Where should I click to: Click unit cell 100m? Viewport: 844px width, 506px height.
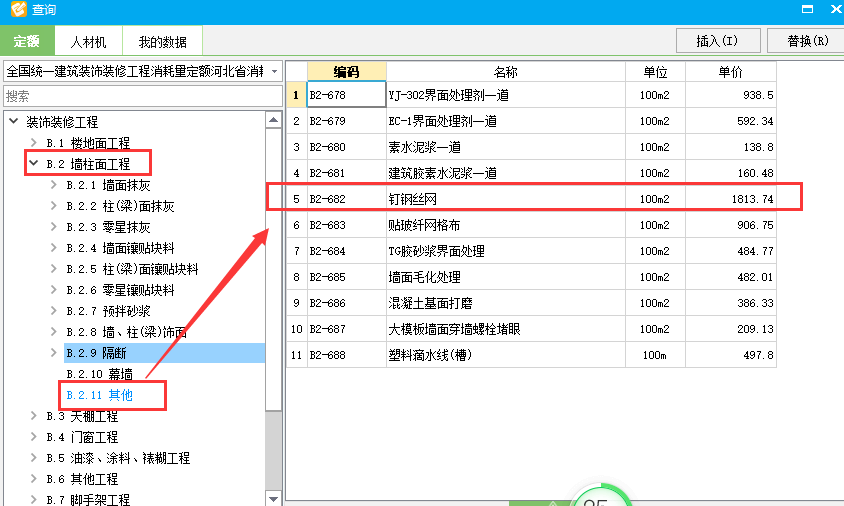pyautogui.click(x=655, y=355)
